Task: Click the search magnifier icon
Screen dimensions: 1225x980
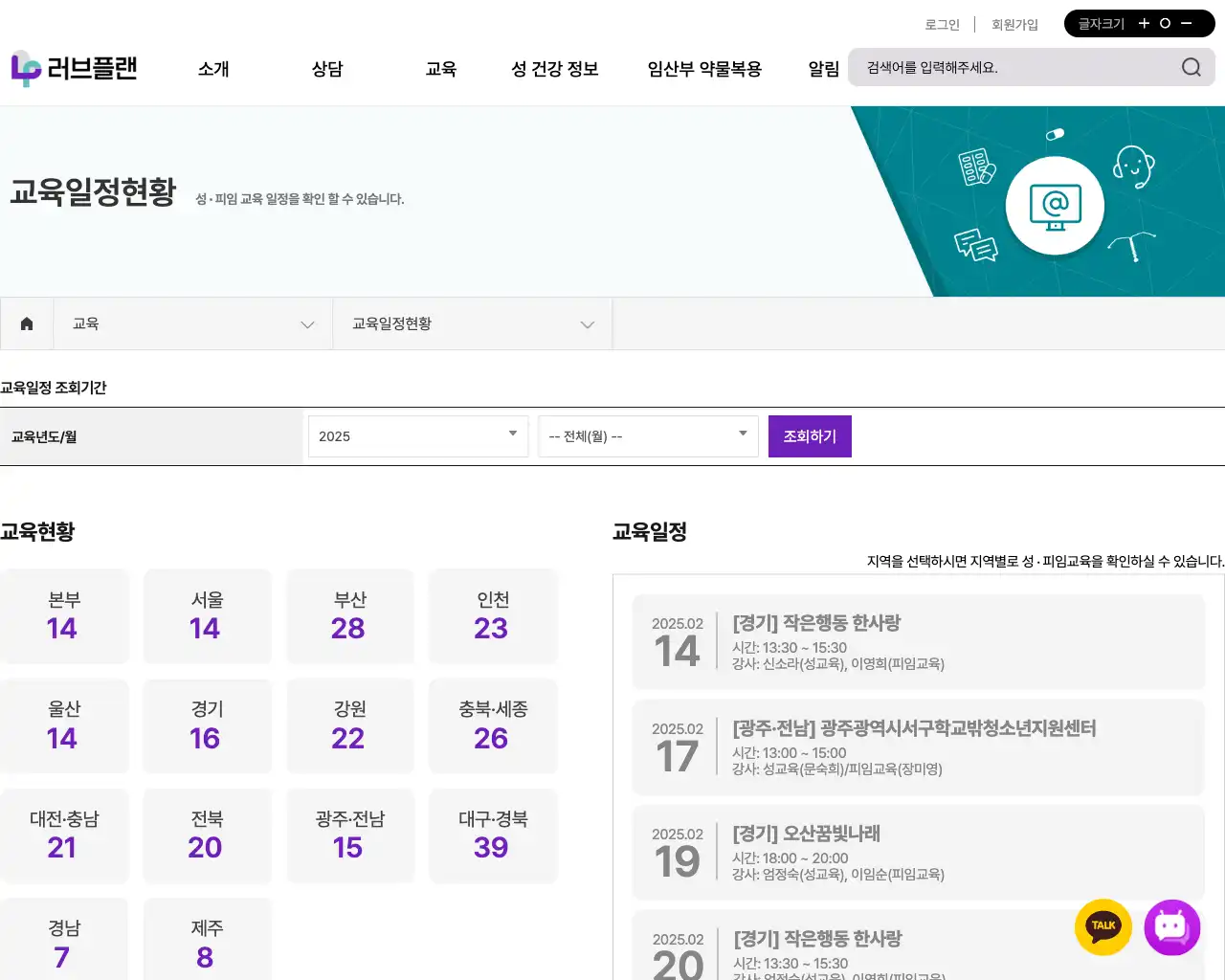Action: pos(1191,67)
